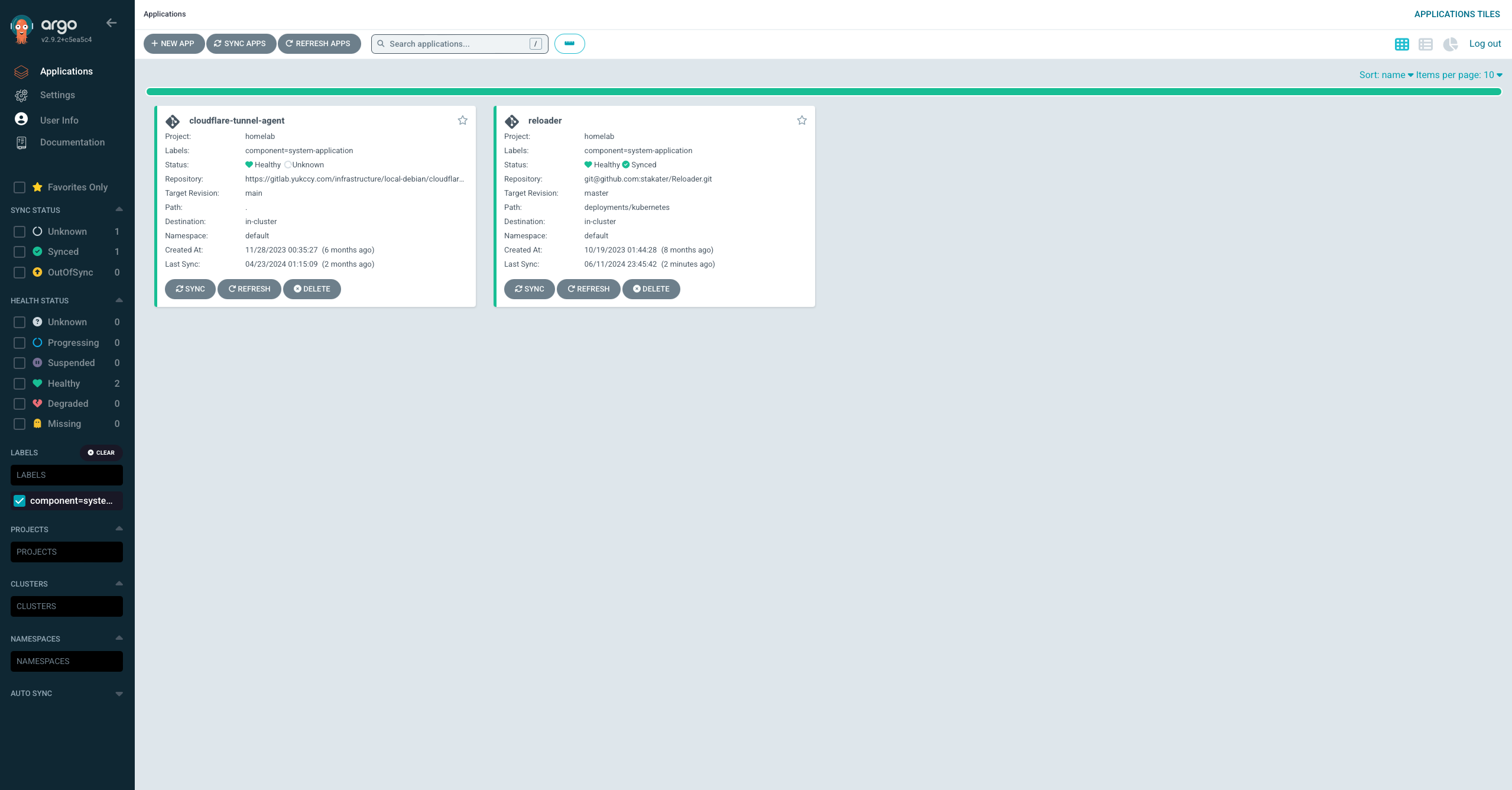Screen dimensions: 1512x790
Task: Click the Projects filter input
Action: 67,552
